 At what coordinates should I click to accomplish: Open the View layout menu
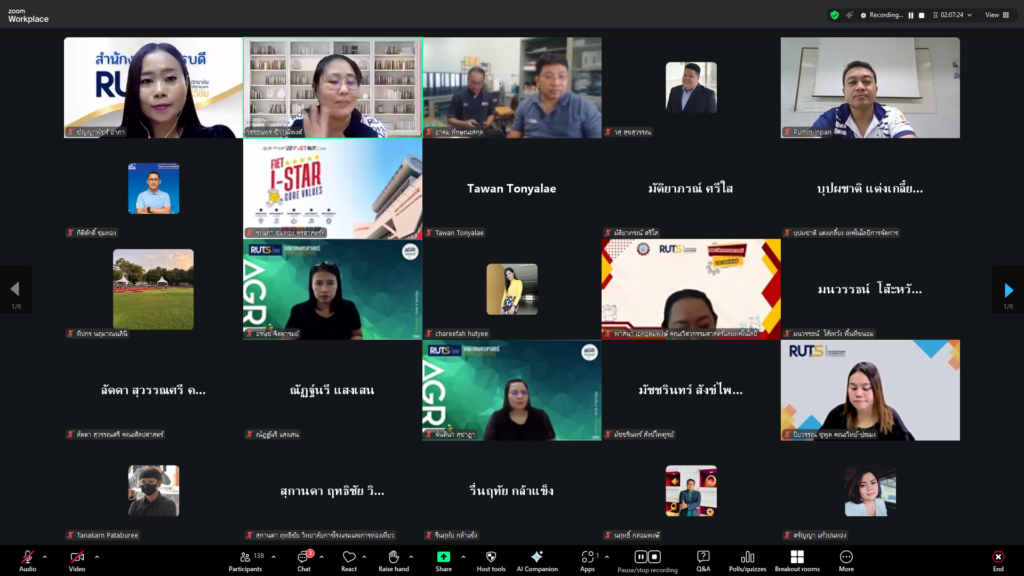(995, 15)
